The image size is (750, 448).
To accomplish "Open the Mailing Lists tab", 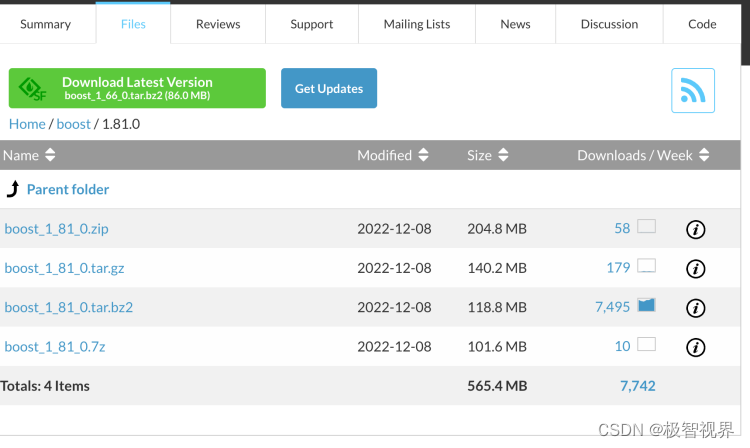I will click(417, 24).
